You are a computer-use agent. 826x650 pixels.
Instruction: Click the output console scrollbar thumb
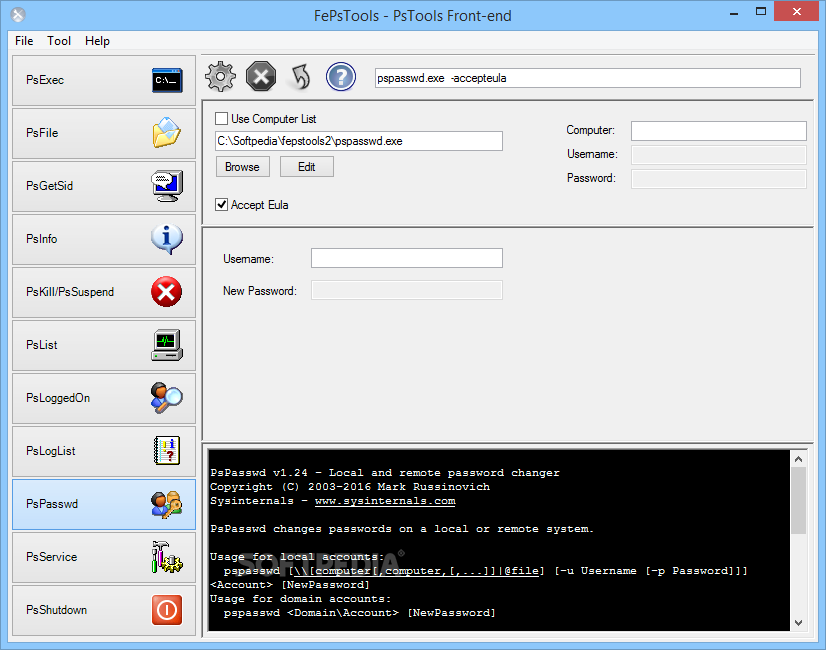point(798,500)
